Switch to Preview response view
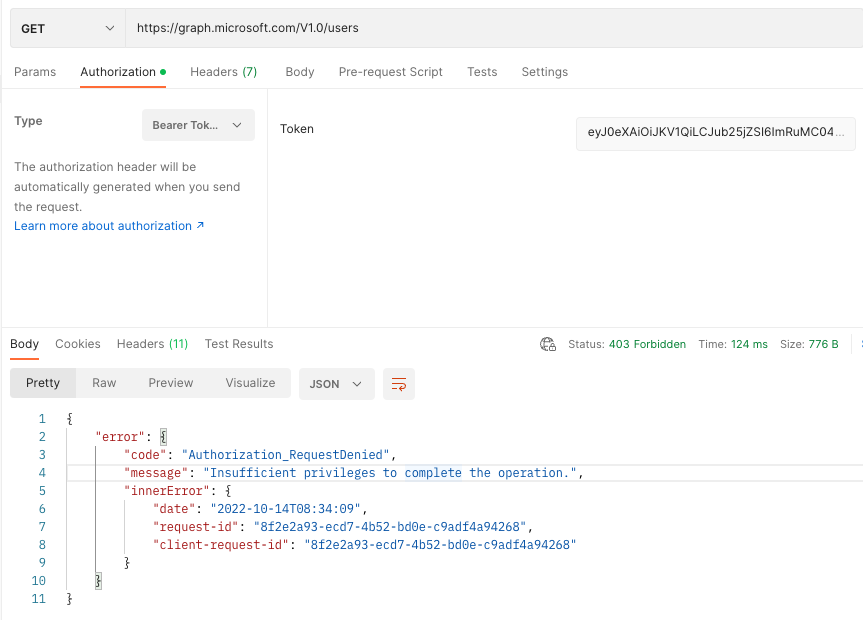 (171, 383)
